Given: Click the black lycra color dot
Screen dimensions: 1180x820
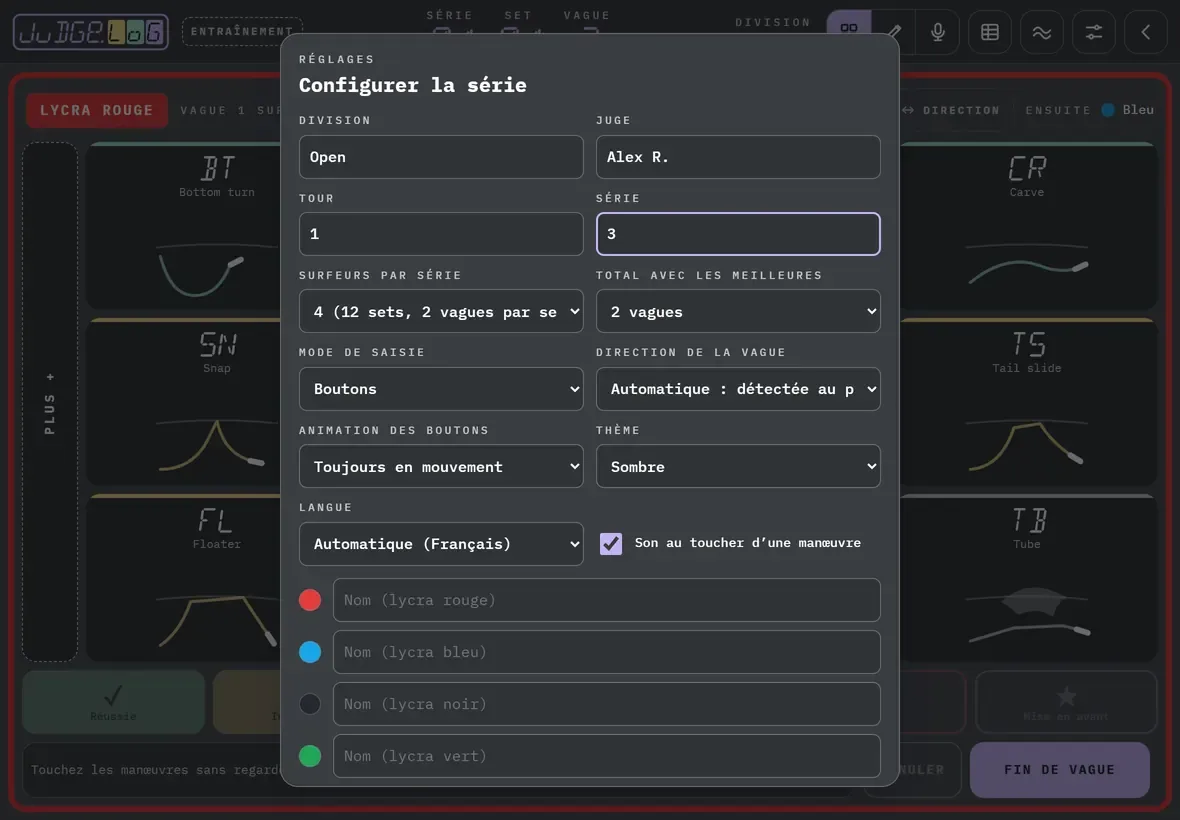Looking at the screenshot, I should 310,704.
